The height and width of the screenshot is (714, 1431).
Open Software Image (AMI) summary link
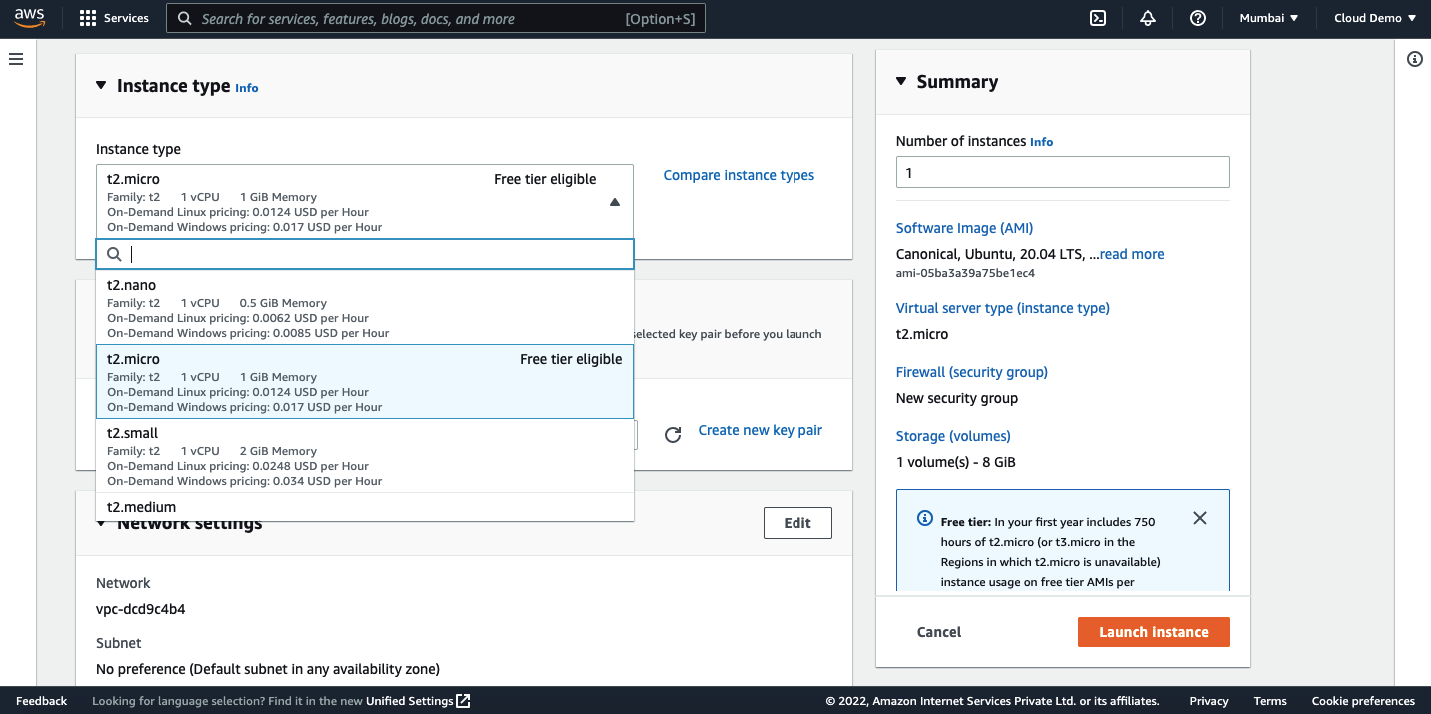tap(965, 228)
